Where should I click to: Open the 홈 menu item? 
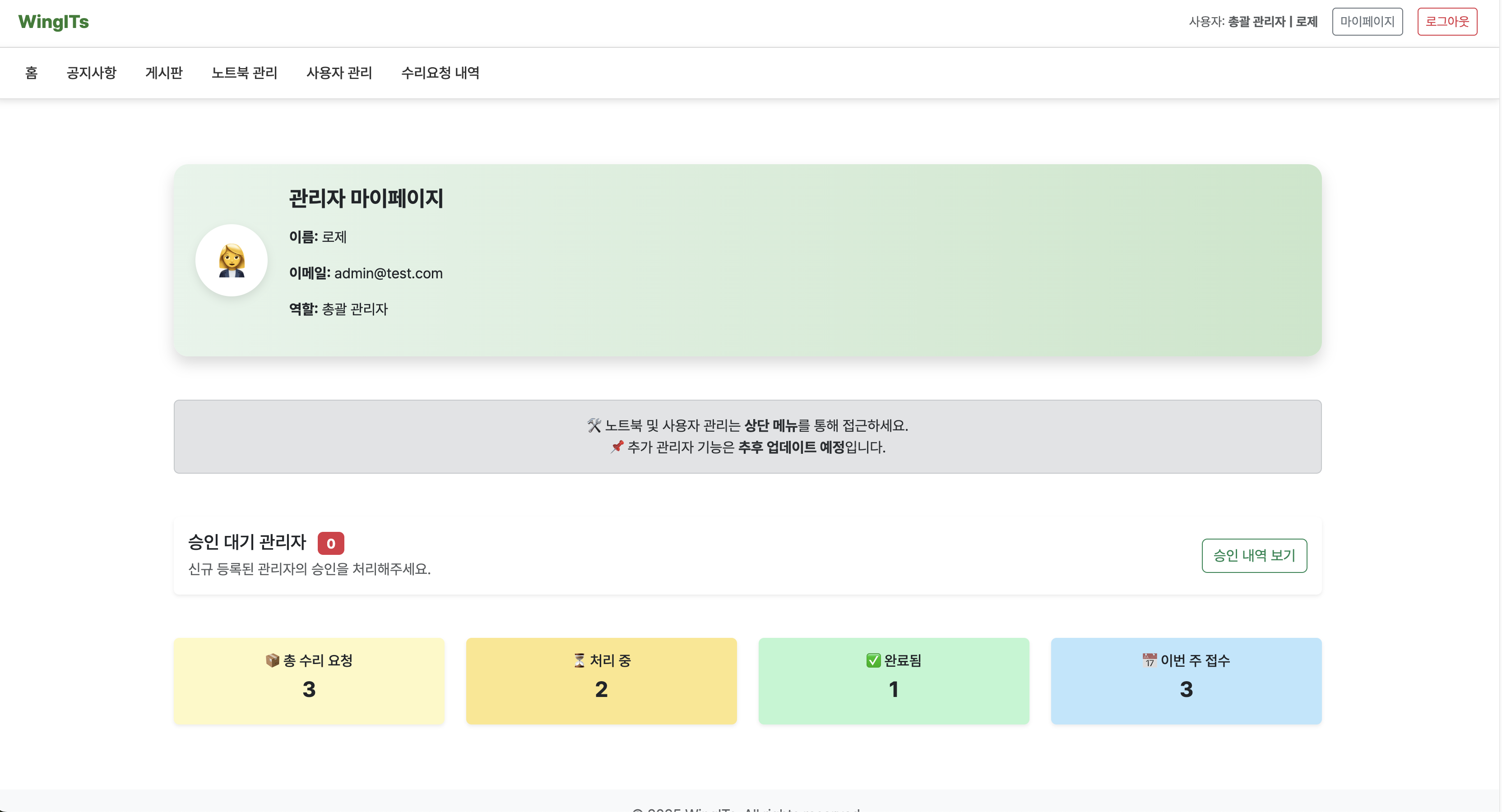tap(32, 73)
